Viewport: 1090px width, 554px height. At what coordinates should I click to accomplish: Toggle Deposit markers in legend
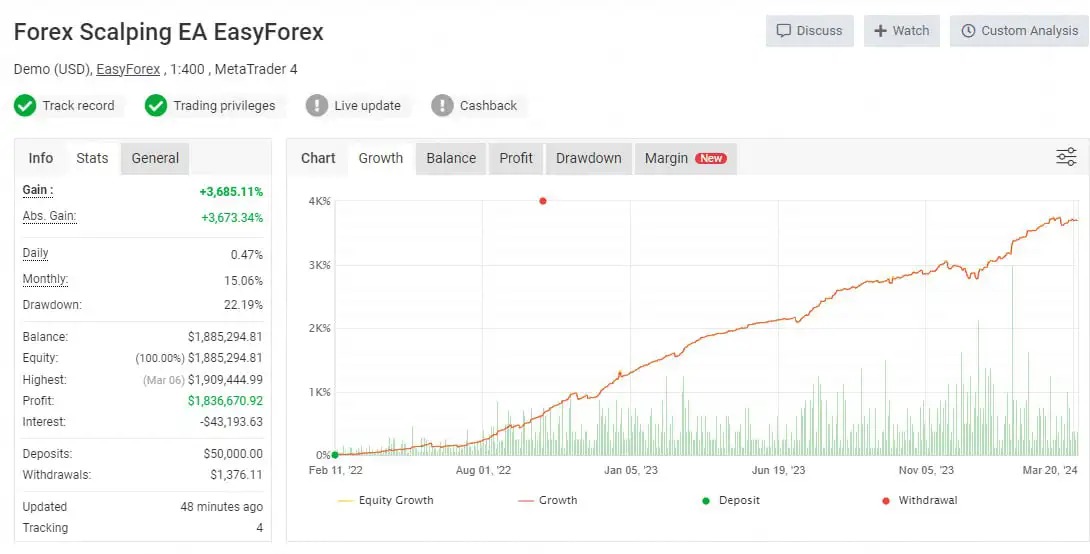coord(730,500)
